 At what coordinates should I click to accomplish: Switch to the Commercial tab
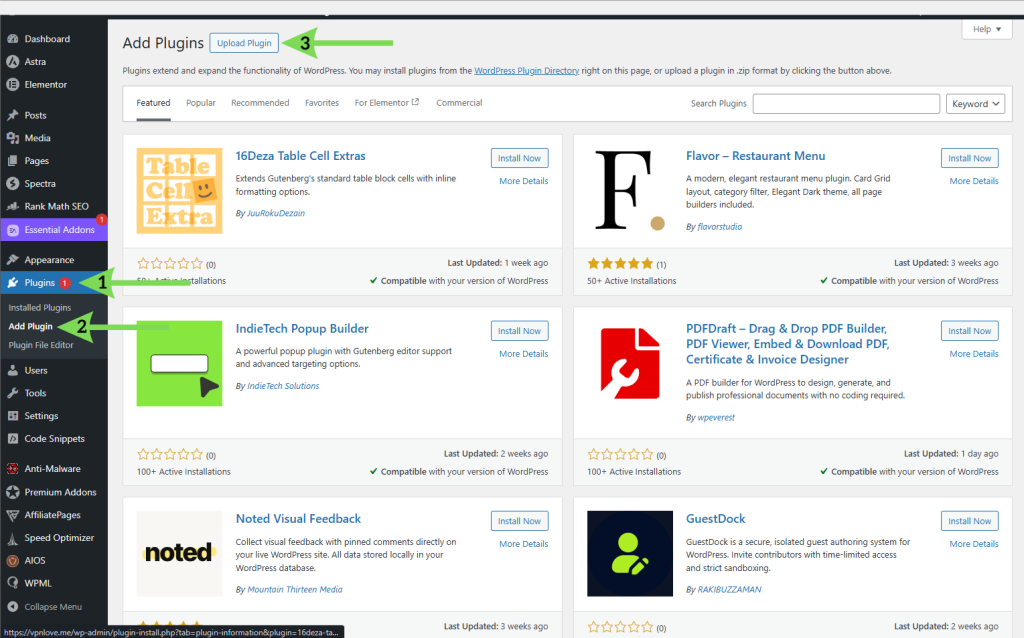coord(459,103)
